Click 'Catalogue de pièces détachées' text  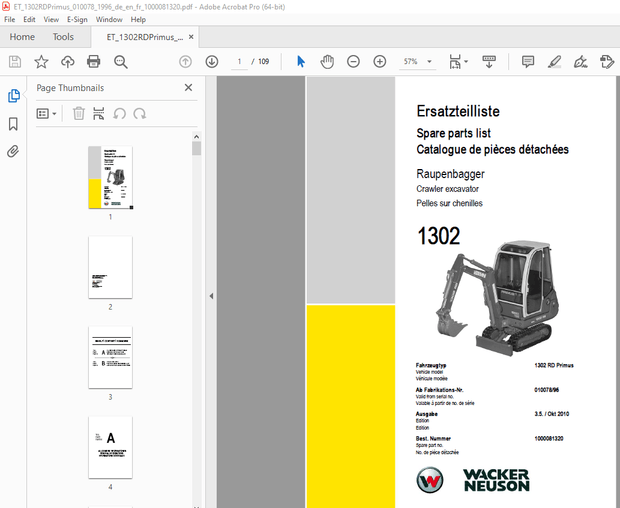[492, 149]
